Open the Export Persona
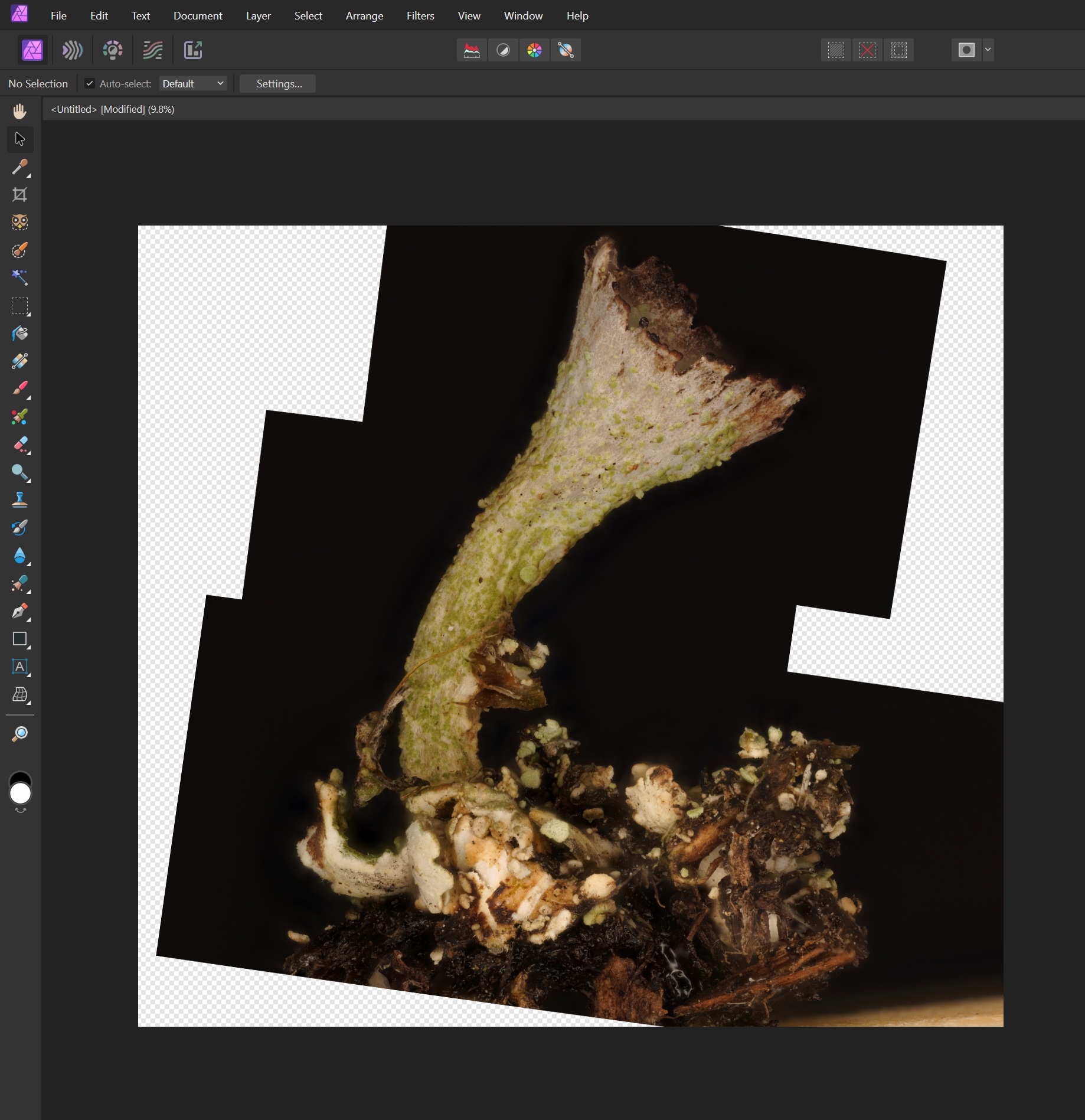Screen dimensions: 1085x1120 pyautogui.click(x=193, y=50)
